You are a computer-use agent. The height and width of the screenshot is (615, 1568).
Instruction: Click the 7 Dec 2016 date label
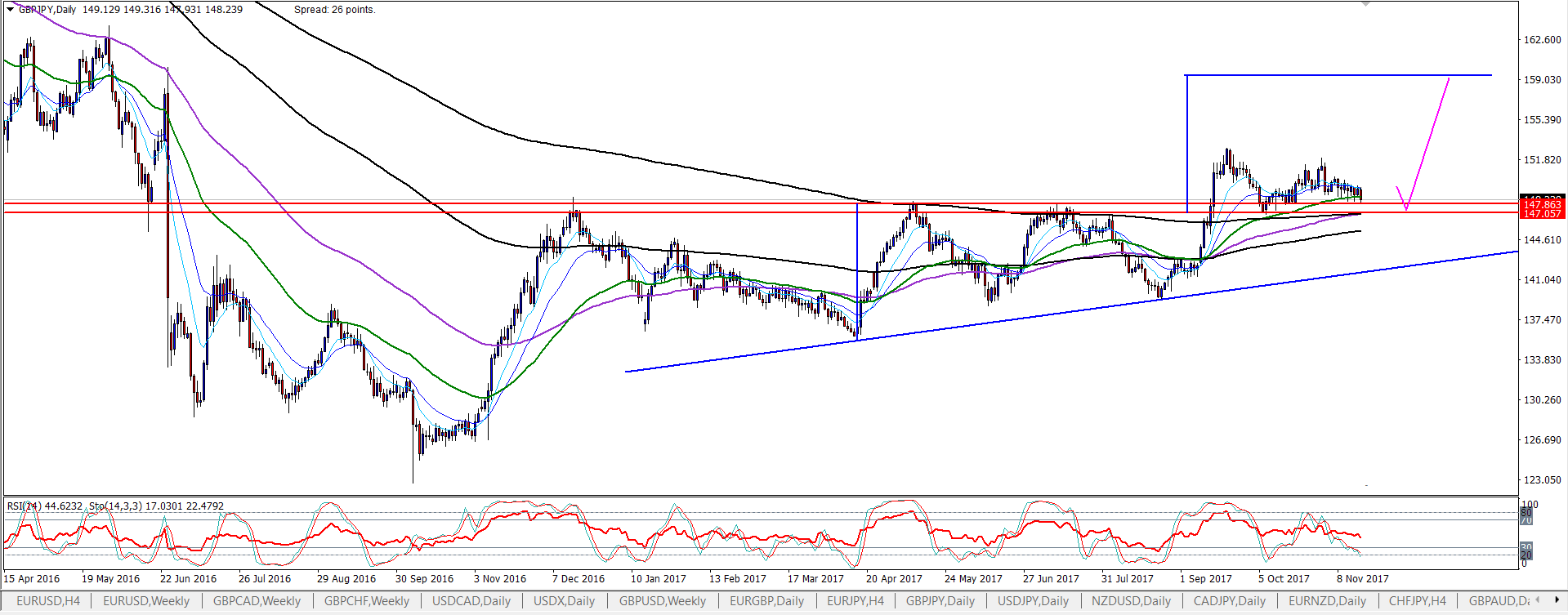(579, 579)
